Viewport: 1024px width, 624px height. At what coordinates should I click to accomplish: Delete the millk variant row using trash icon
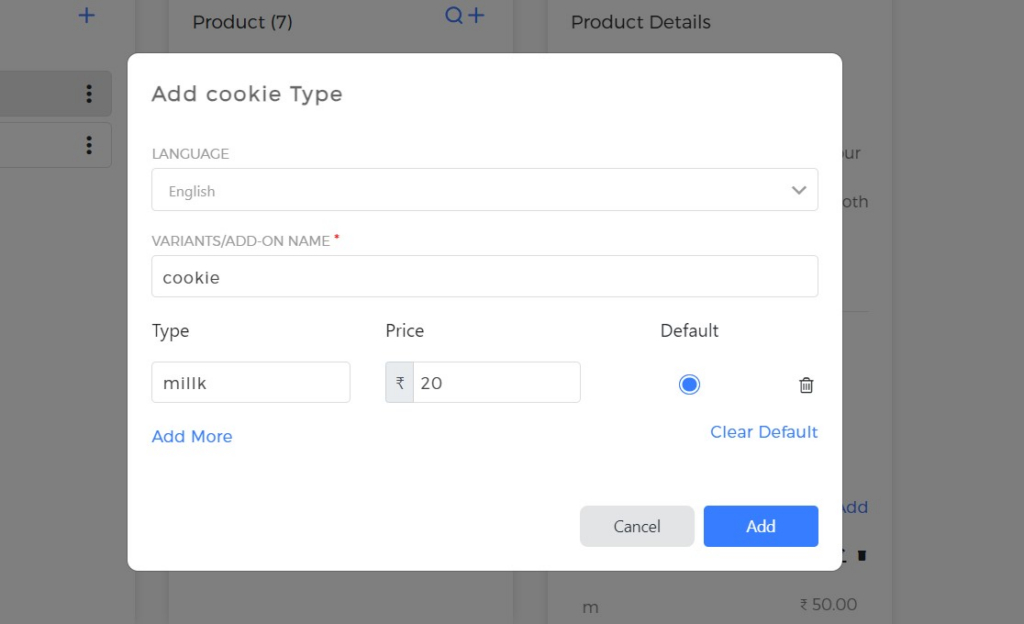pos(806,384)
